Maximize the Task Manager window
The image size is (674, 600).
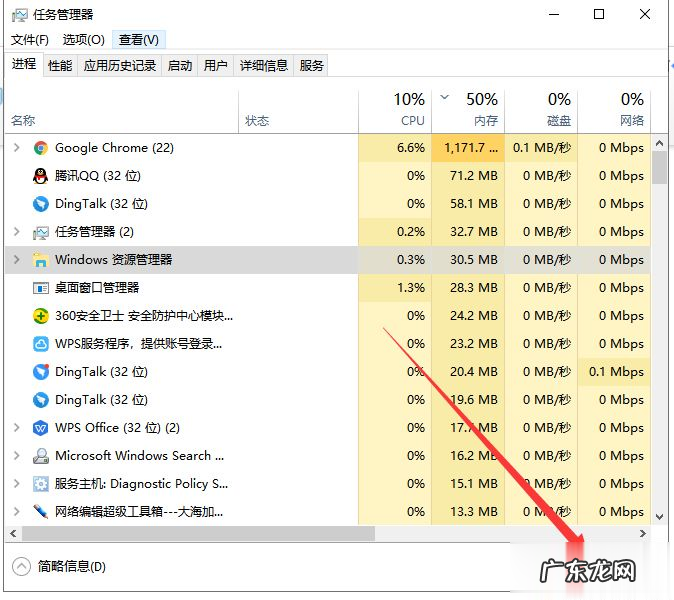point(599,15)
